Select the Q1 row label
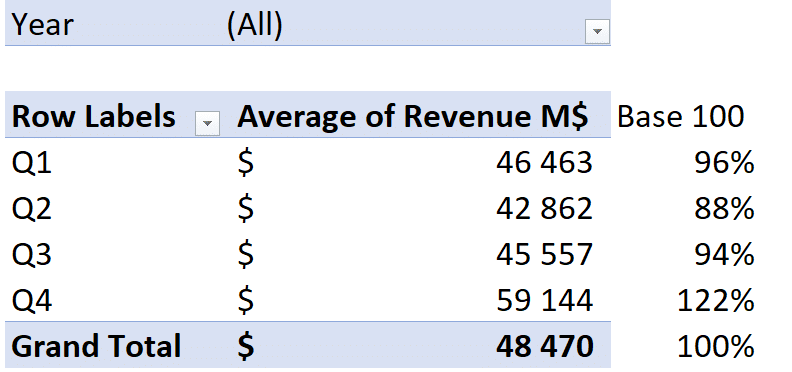 31,163
